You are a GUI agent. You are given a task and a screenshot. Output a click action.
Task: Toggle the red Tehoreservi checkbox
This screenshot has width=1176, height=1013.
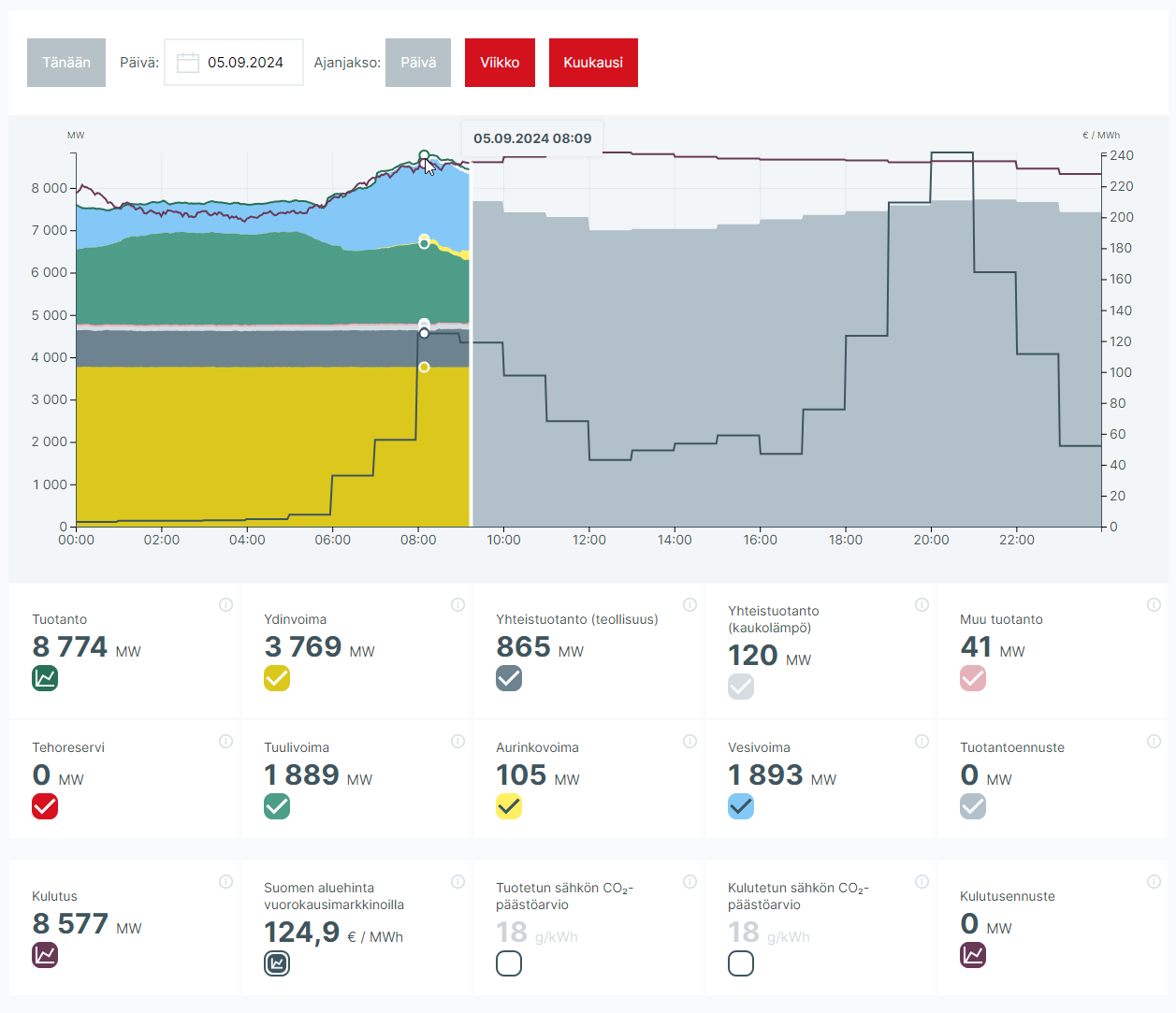[x=45, y=806]
